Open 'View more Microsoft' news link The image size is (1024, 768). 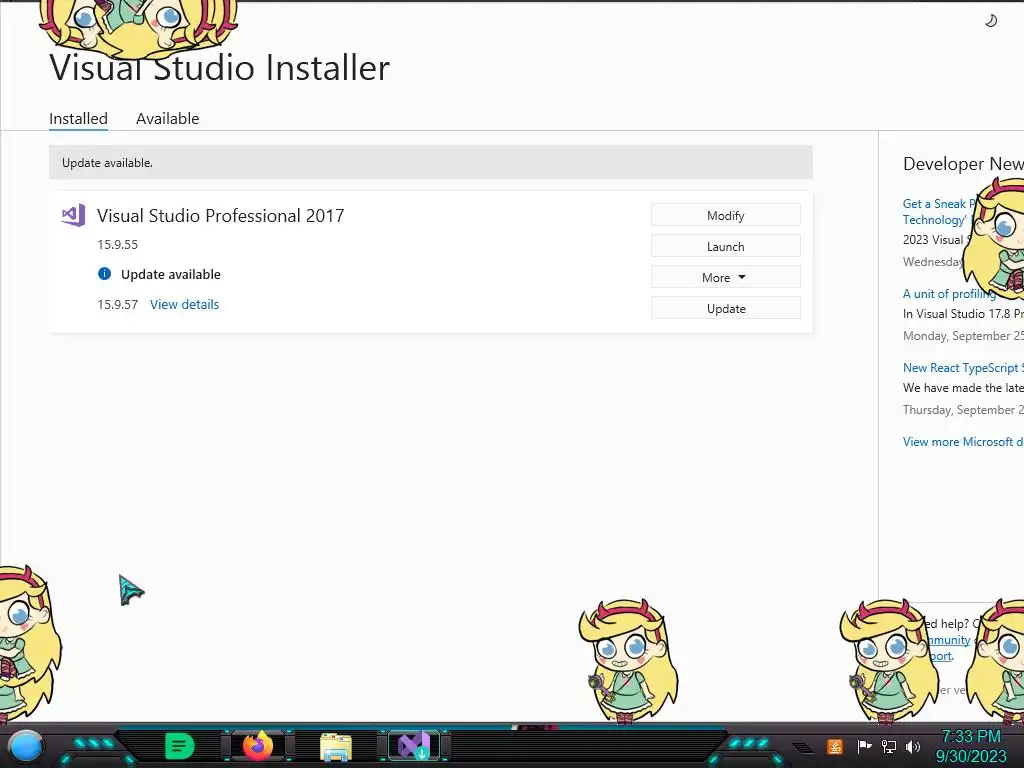point(963,441)
